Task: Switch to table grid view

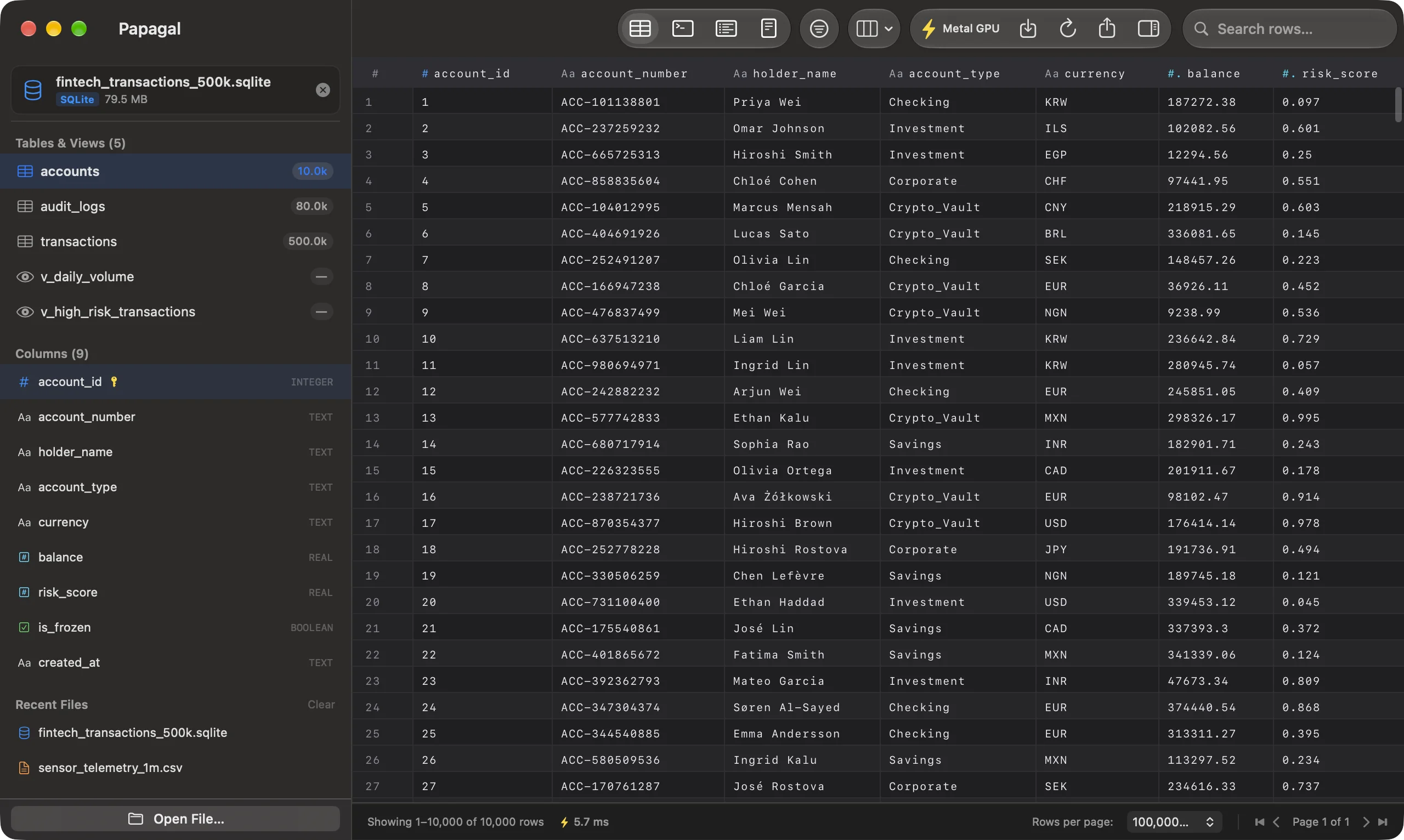Action: click(639, 29)
